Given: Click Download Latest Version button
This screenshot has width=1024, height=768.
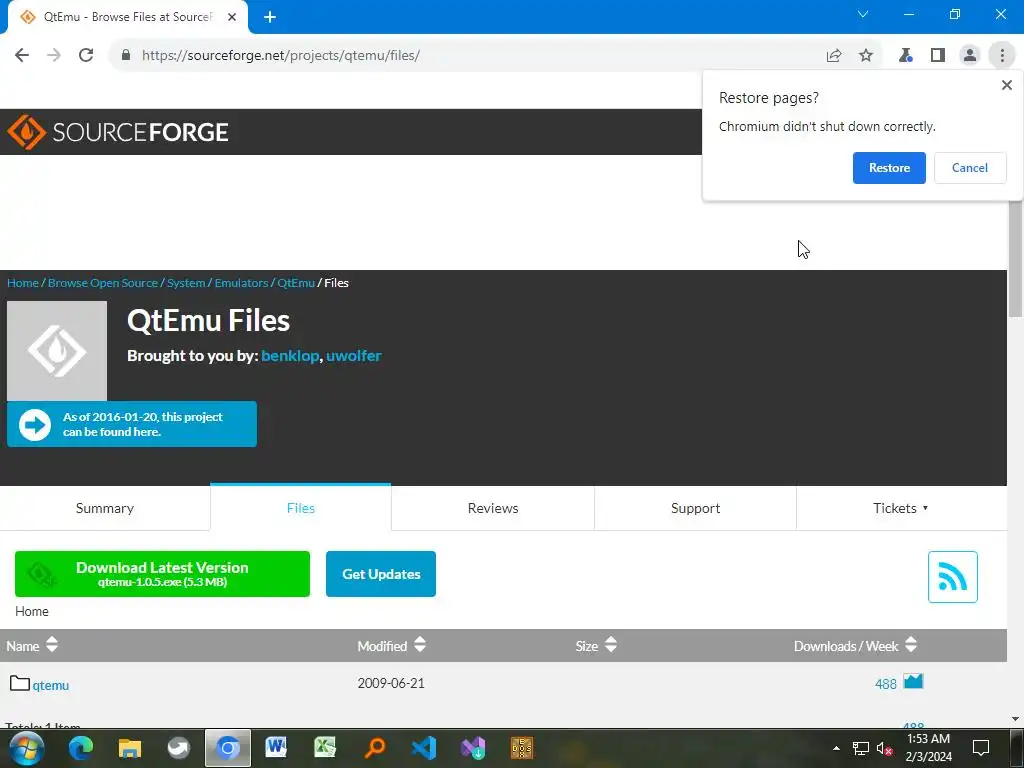Looking at the screenshot, I should 162,574.
